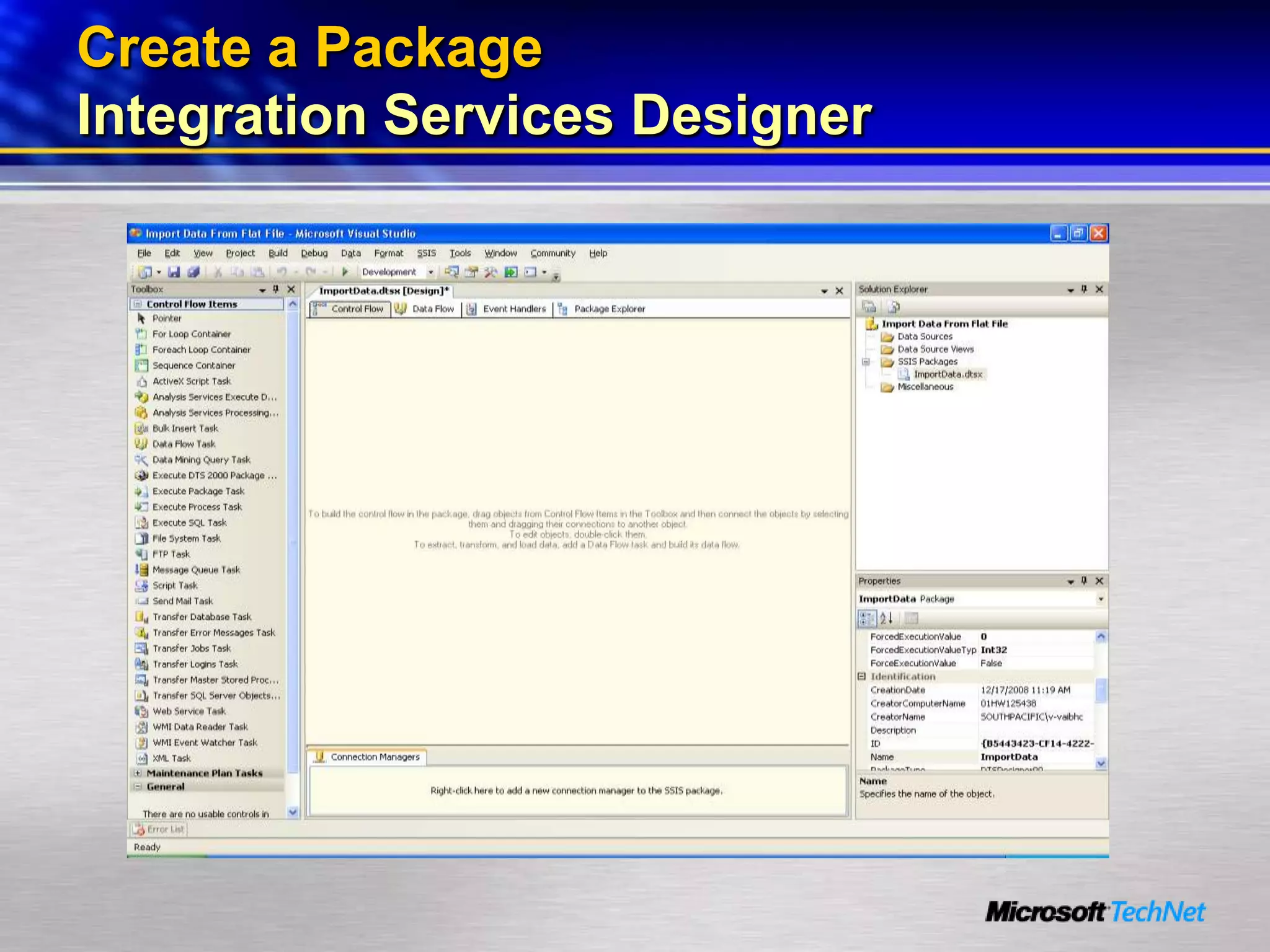Click Solution Explorer Properties toolbar icon
This screenshot has width=1270, height=952.
pyautogui.click(x=869, y=307)
